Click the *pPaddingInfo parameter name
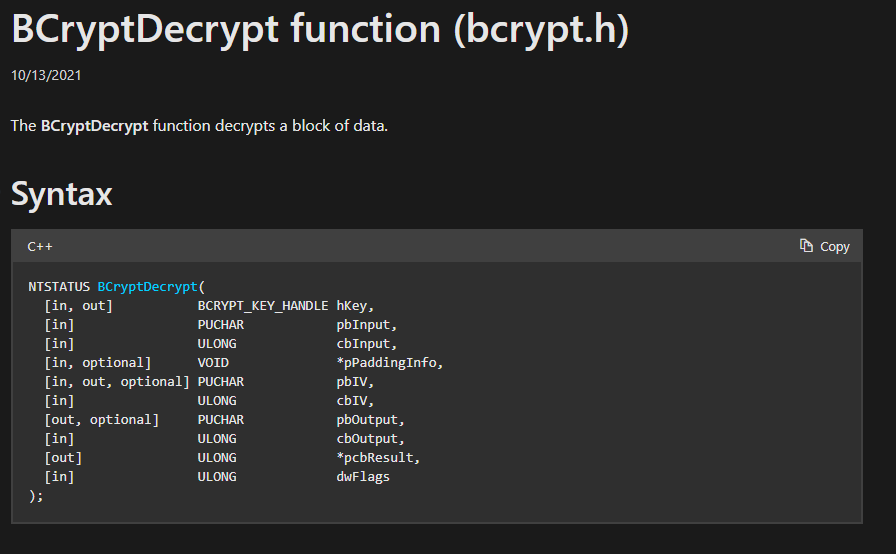 click(389, 363)
